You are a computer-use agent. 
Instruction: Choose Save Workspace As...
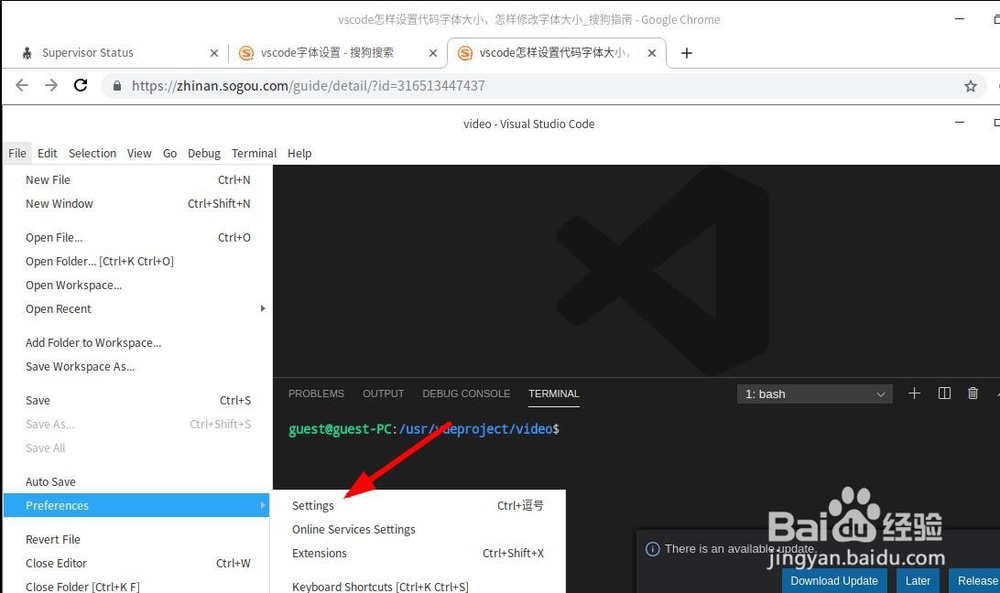(x=138, y=366)
